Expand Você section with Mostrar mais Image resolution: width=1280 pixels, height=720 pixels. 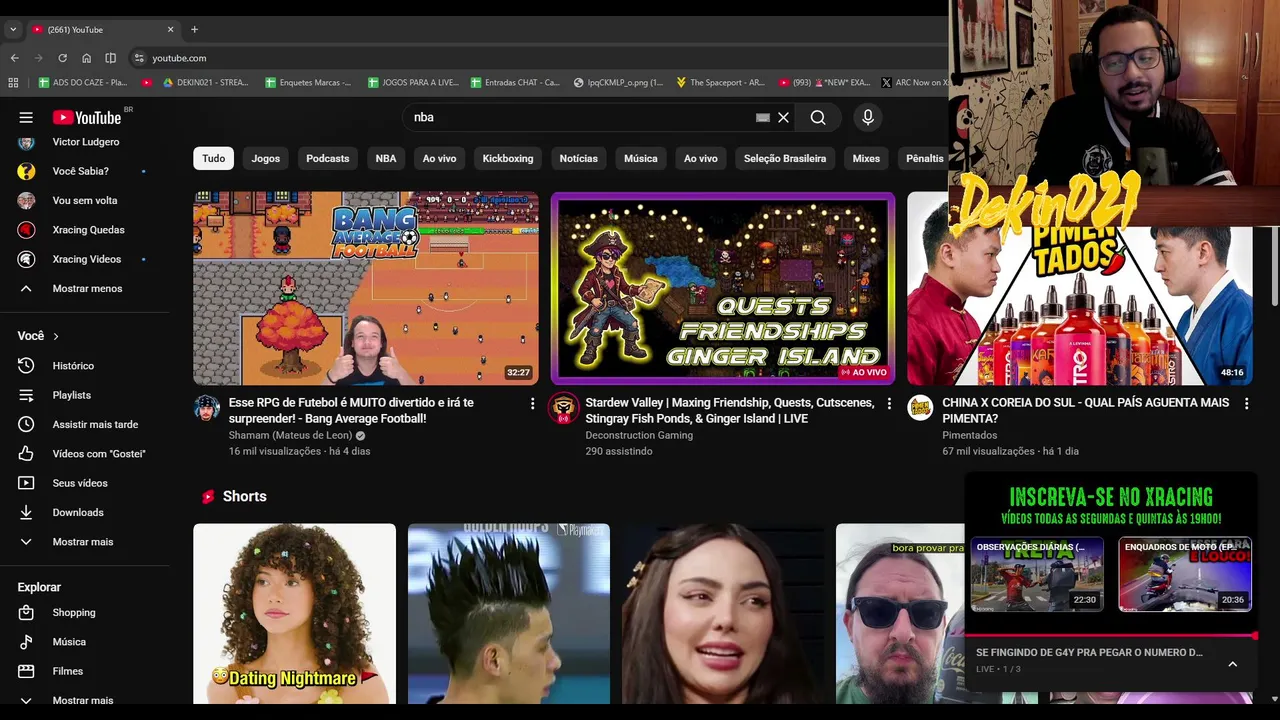(84, 542)
